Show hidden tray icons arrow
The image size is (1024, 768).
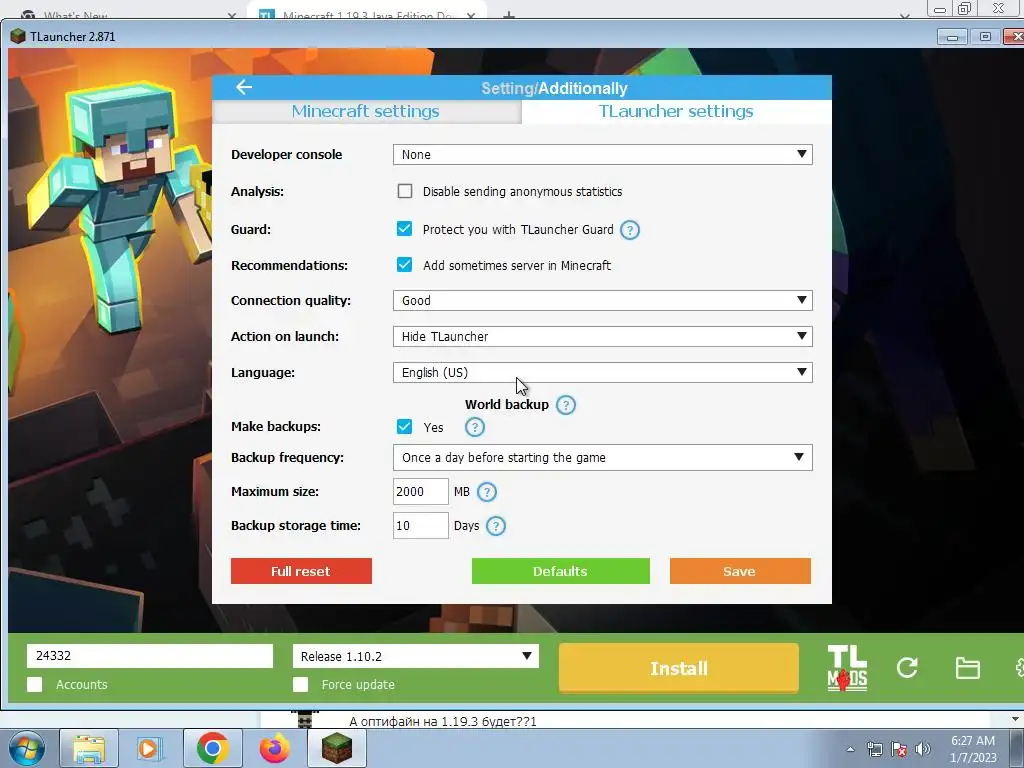(850, 749)
